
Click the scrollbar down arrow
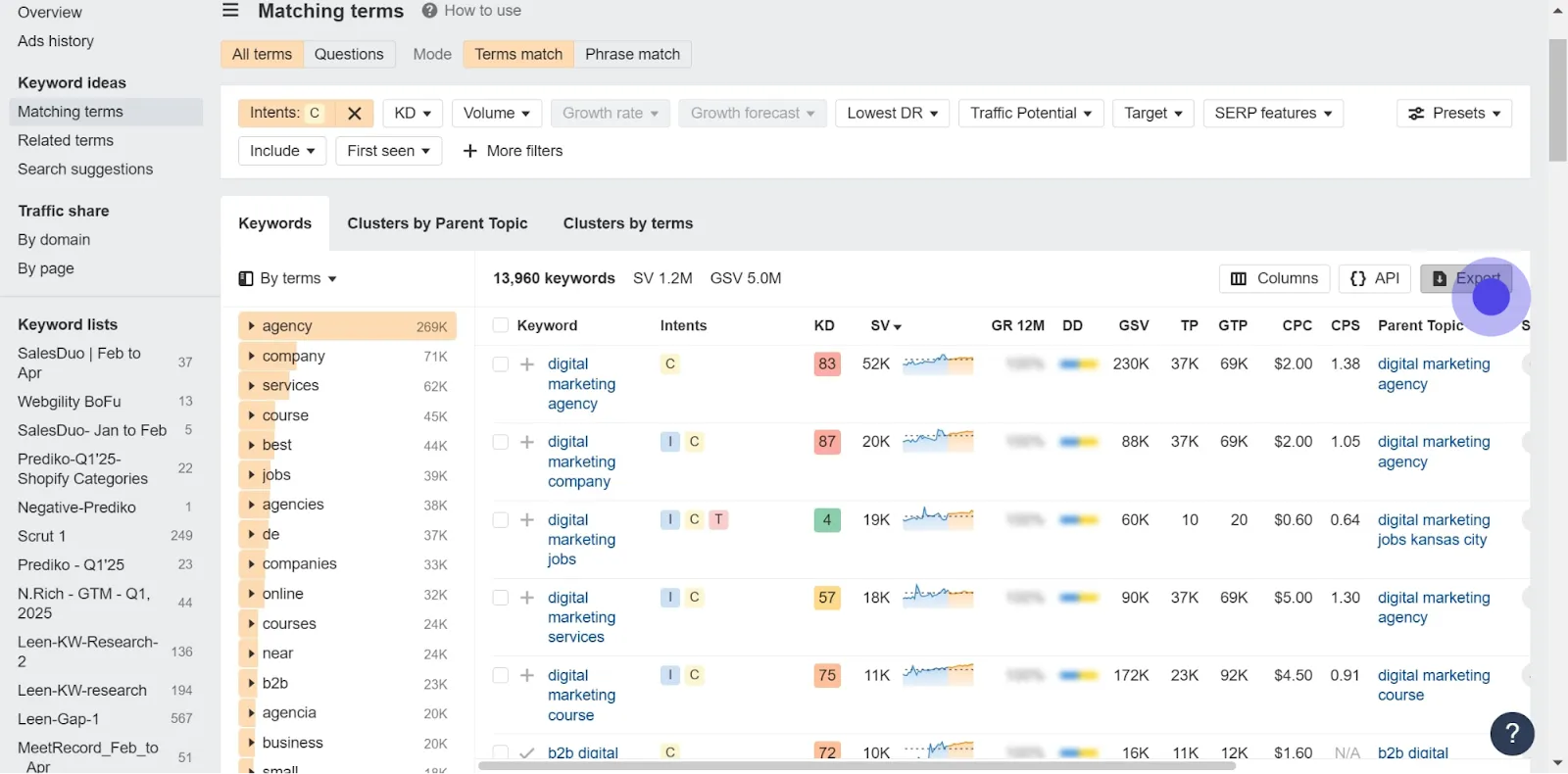pos(1557,763)
